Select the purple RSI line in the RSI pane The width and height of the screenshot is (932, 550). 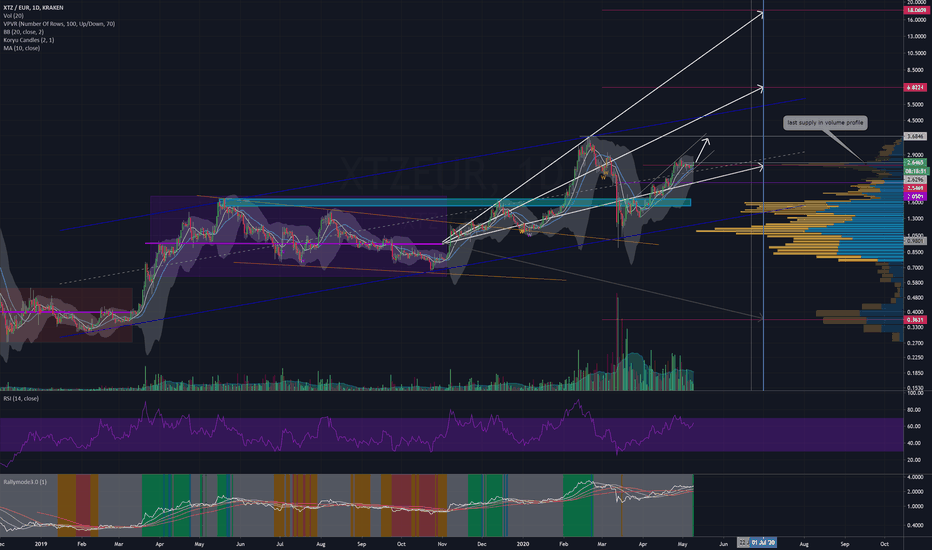[x=347, y=435]
